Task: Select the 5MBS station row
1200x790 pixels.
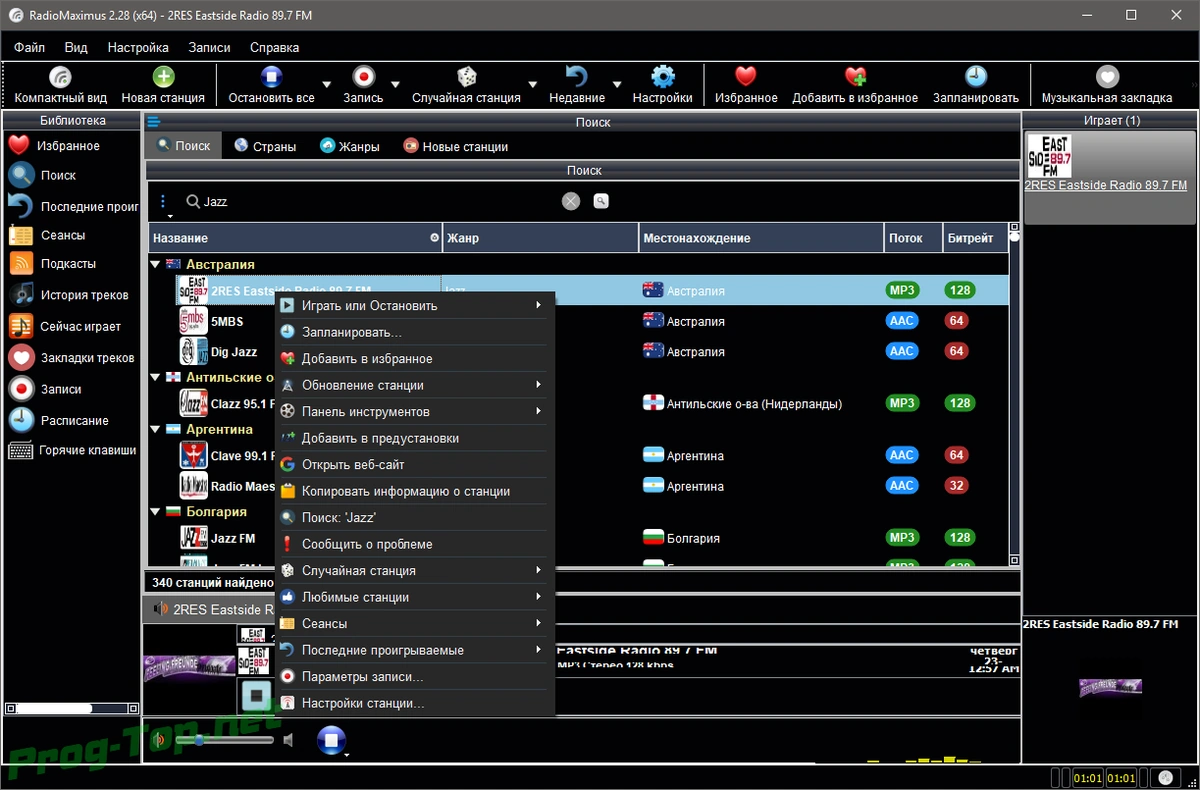Action: pyautogui.click(x=578, y=321)
